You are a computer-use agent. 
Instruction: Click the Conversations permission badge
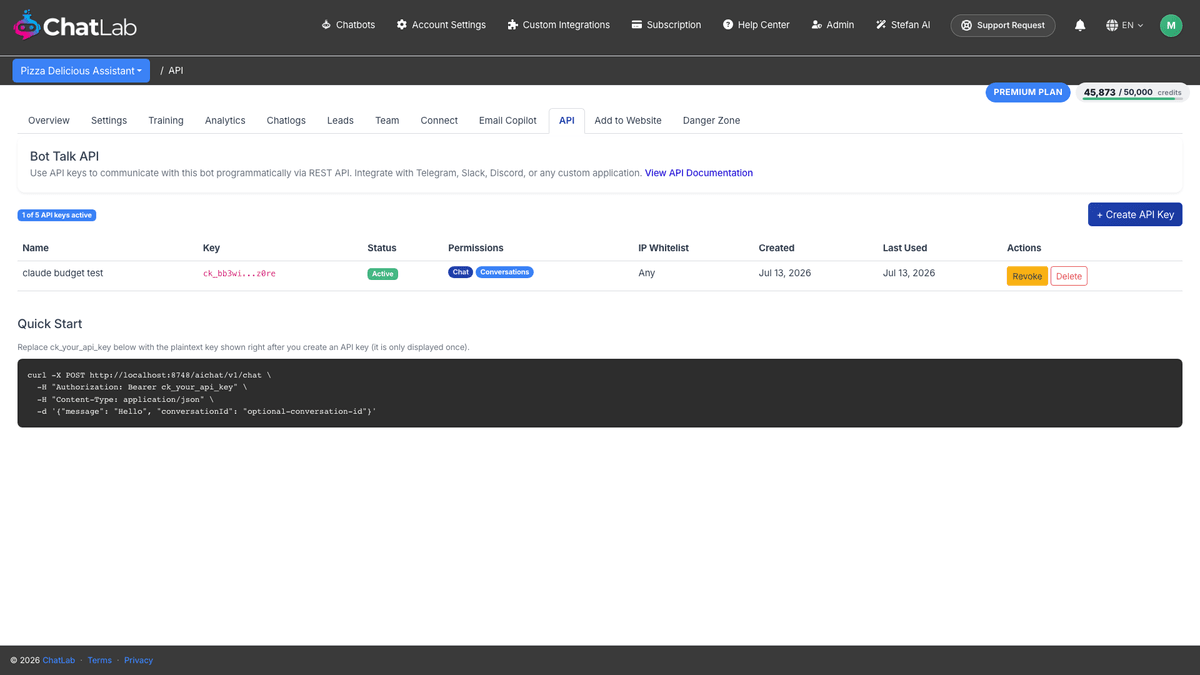point(505,272)
